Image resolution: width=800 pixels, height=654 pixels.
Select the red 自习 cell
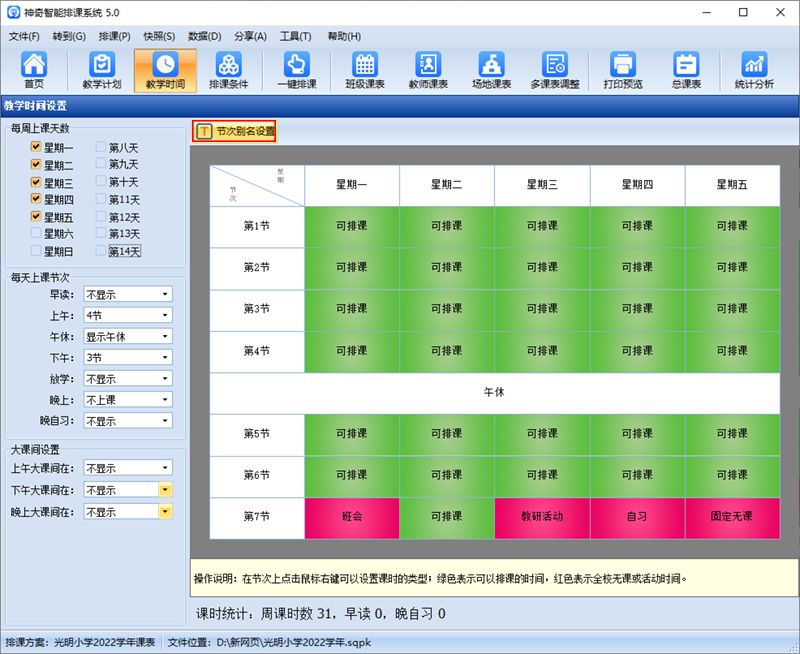point(637,517)
